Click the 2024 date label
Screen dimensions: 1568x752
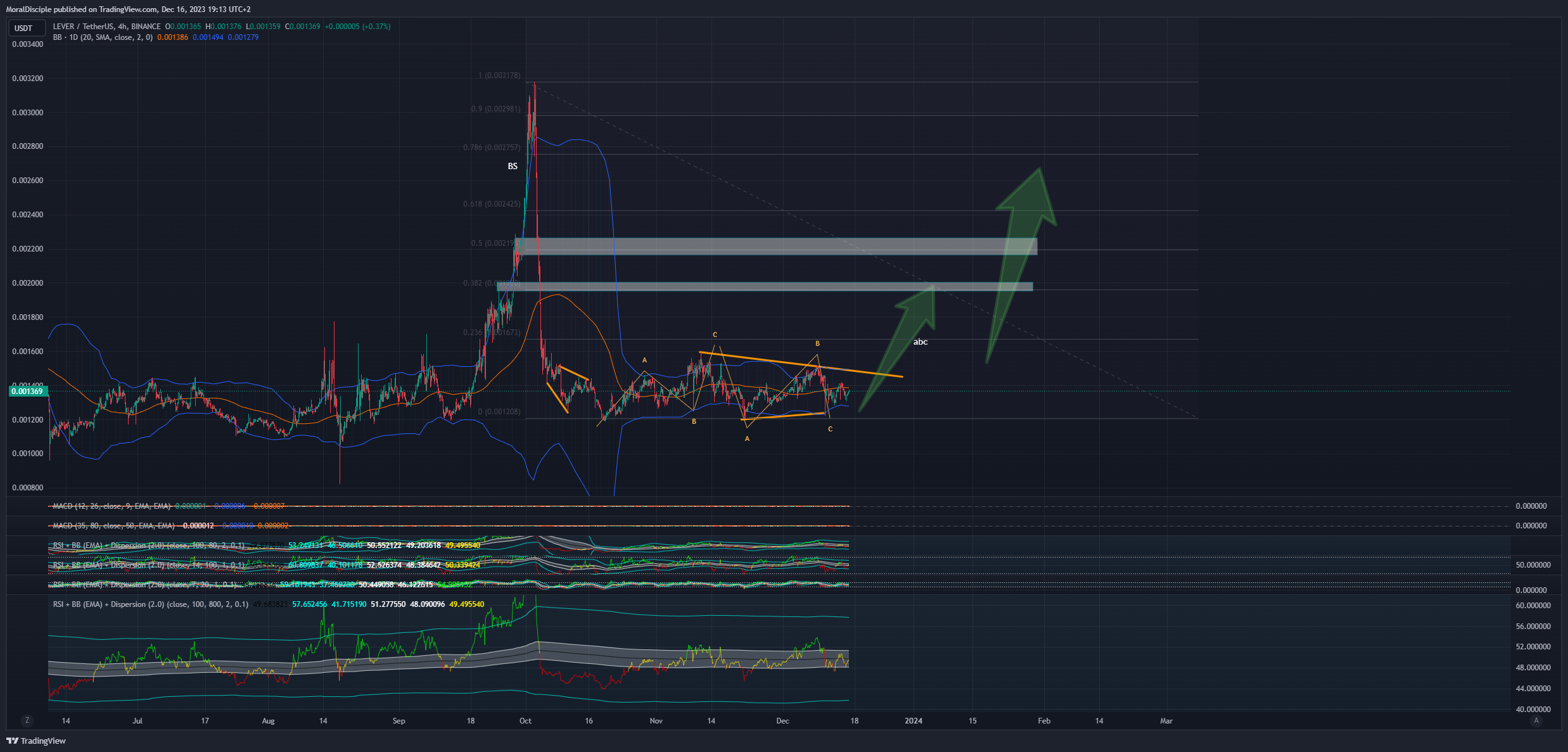click(914, 721)
